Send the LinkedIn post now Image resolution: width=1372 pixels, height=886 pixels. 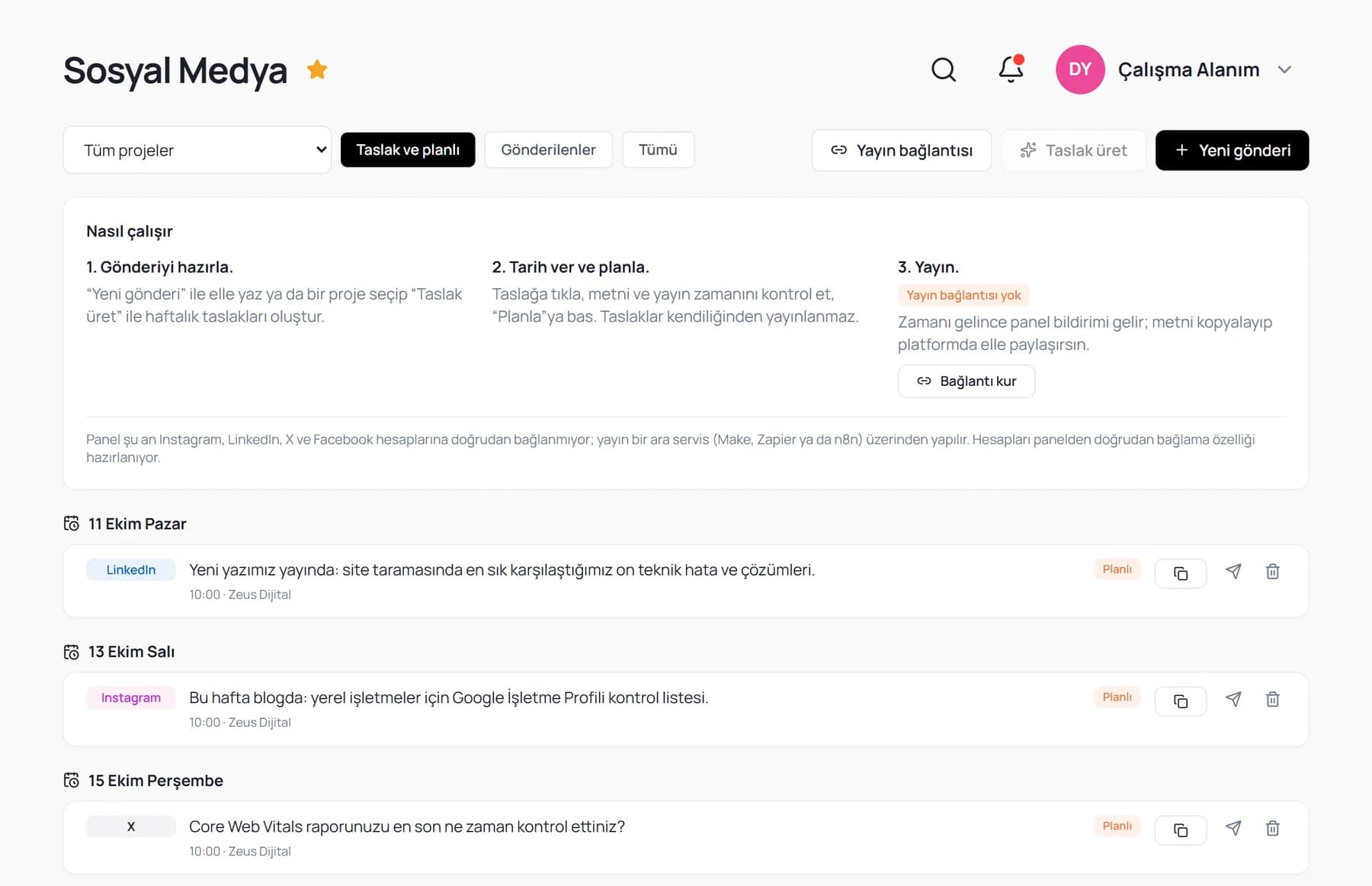point(1233,572)
